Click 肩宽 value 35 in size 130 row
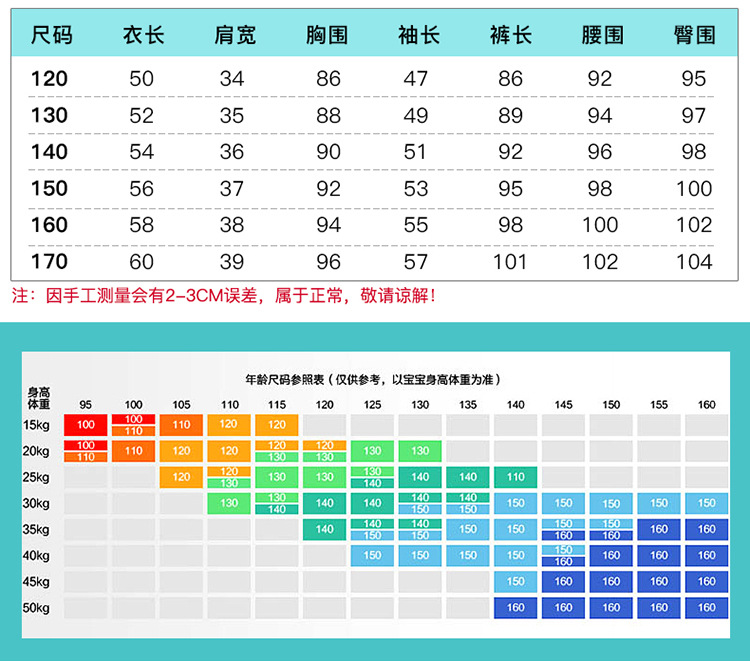 point(232,115)
